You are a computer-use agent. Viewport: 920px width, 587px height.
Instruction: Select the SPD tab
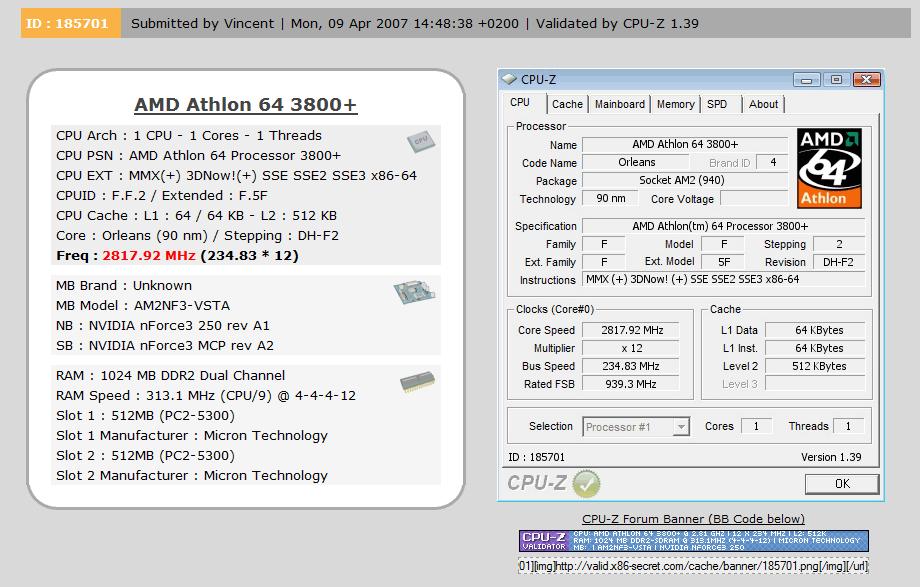tap(717, 104)
